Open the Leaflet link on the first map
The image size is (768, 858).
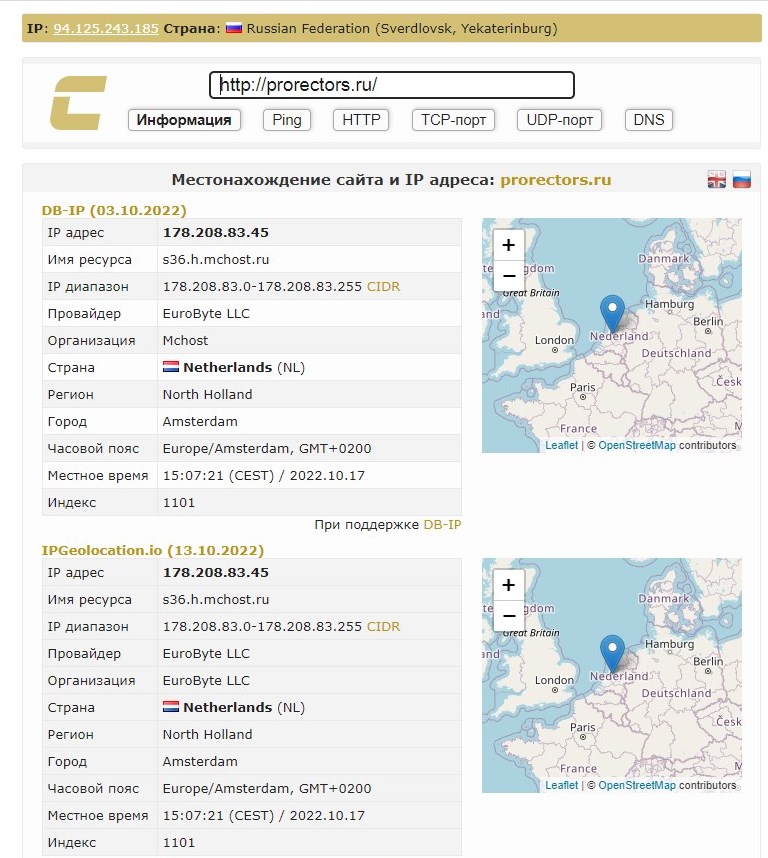pyautogui.click(x=561, y=445)
